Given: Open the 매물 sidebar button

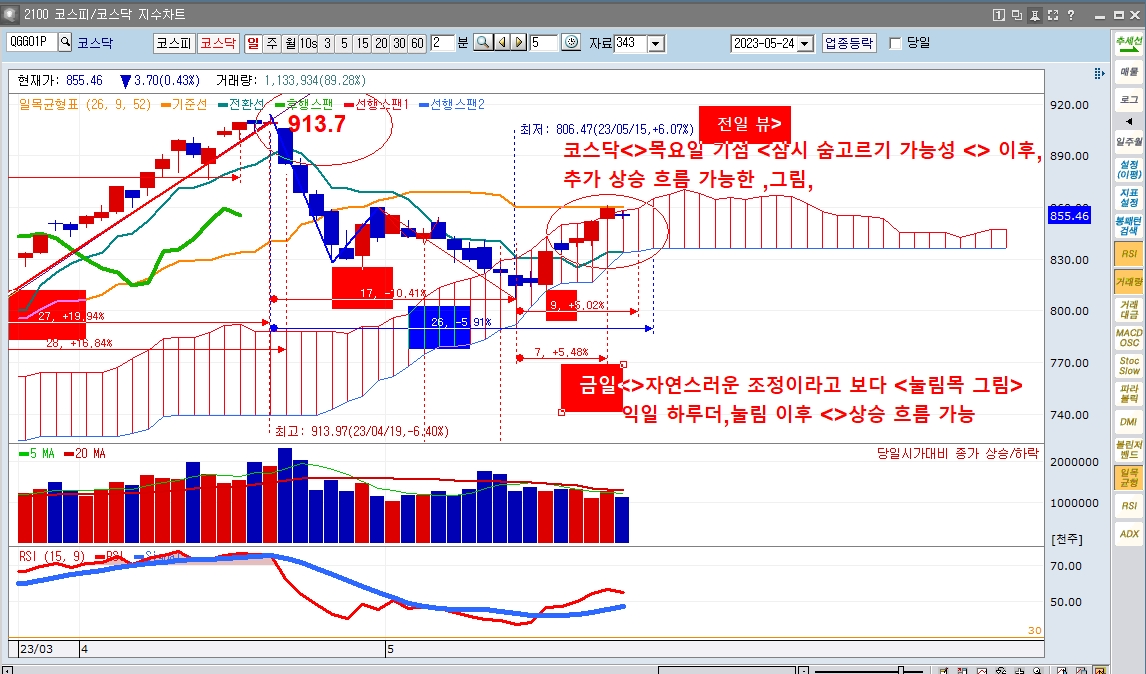Looking at the screenshot, I should [1129, 72].
